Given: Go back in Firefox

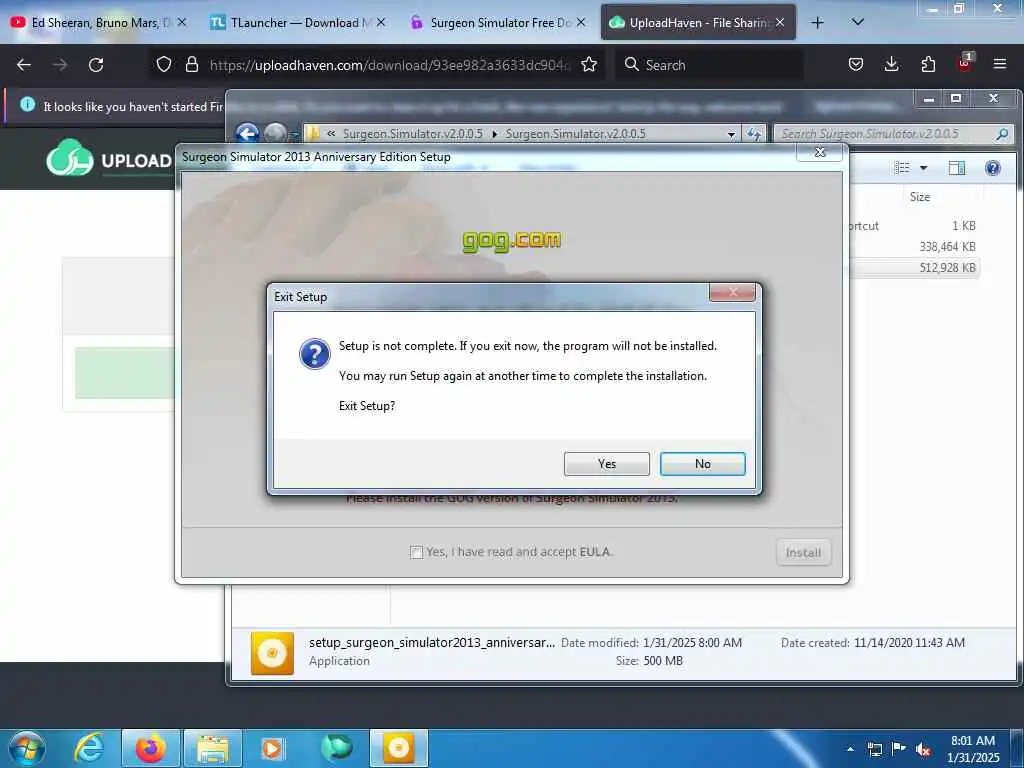Looking at the screenshot, I should coord(24,65).
